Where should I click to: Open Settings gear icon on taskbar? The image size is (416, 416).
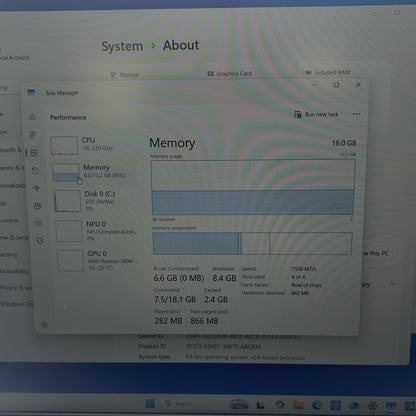[373, 406]
